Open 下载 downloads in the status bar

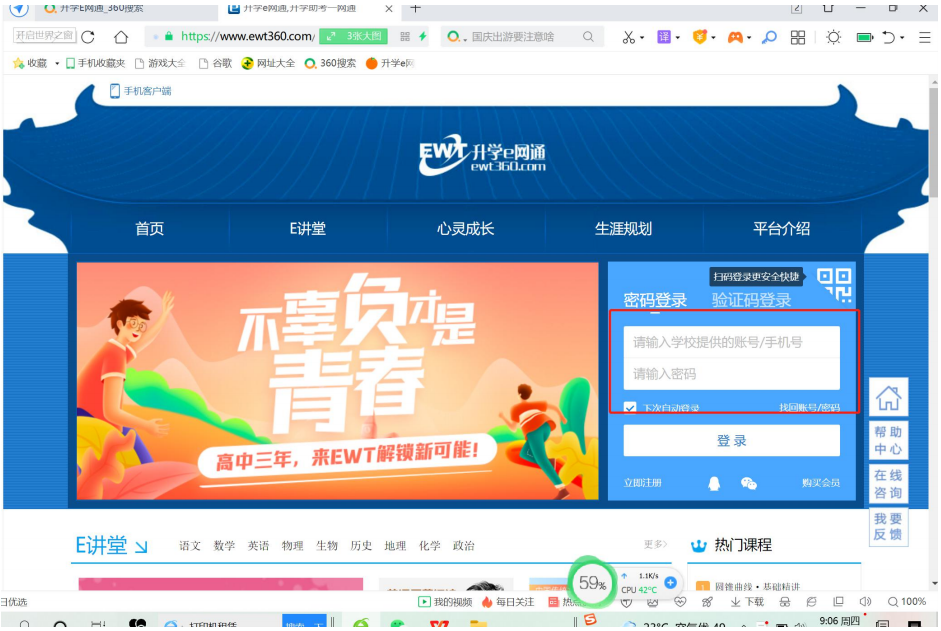point(747,602)
